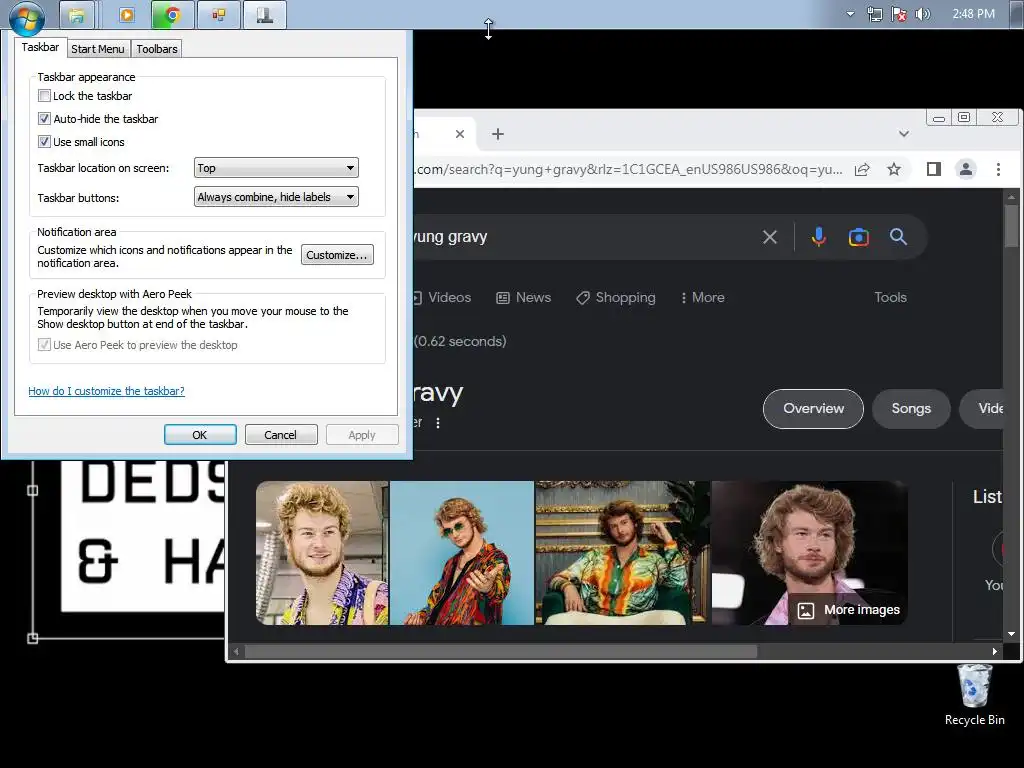This screenshot has height=768, width=1024.
Task: Click the taskbar properties app icon
Action: (x=264, y=15)
